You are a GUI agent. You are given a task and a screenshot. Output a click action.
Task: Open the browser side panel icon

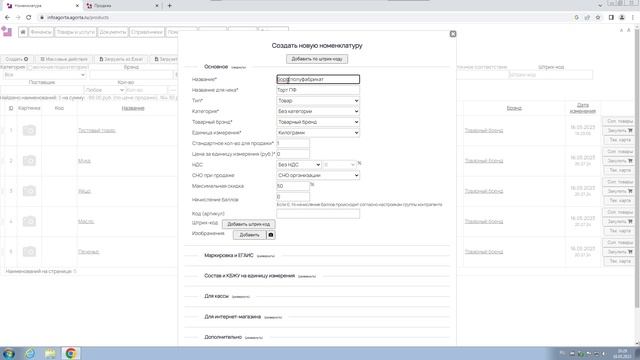611,18
